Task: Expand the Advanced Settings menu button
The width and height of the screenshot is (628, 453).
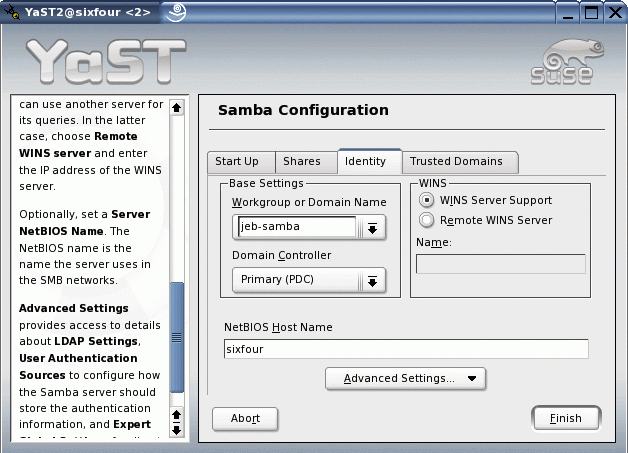Action: click(x=405, y=379)
